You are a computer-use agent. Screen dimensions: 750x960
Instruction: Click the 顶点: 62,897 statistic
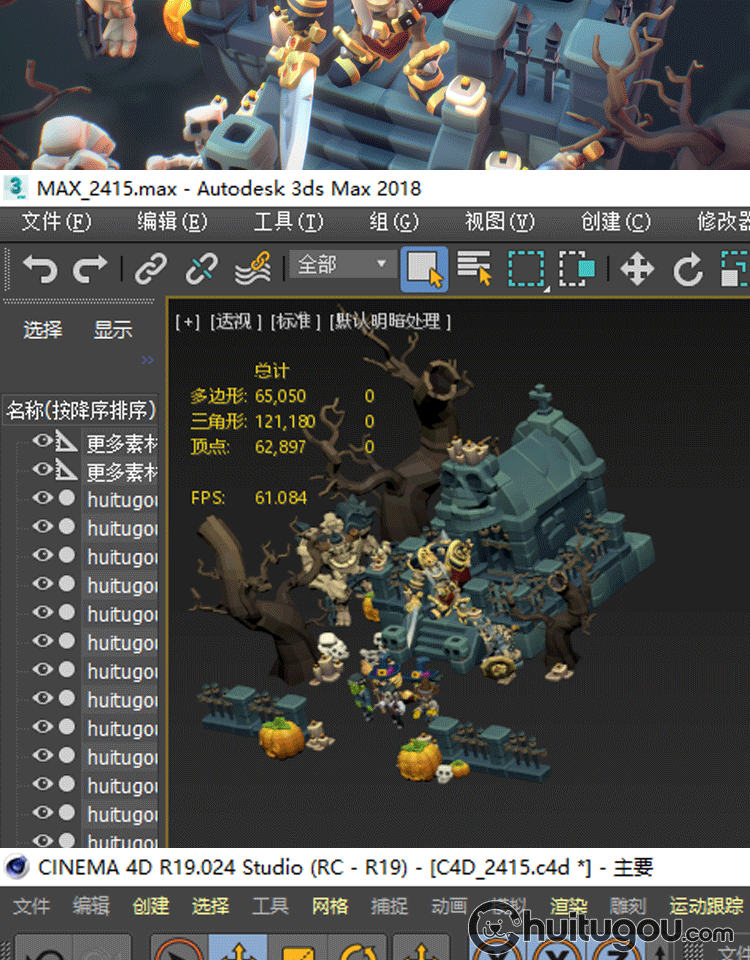(248, 446)
